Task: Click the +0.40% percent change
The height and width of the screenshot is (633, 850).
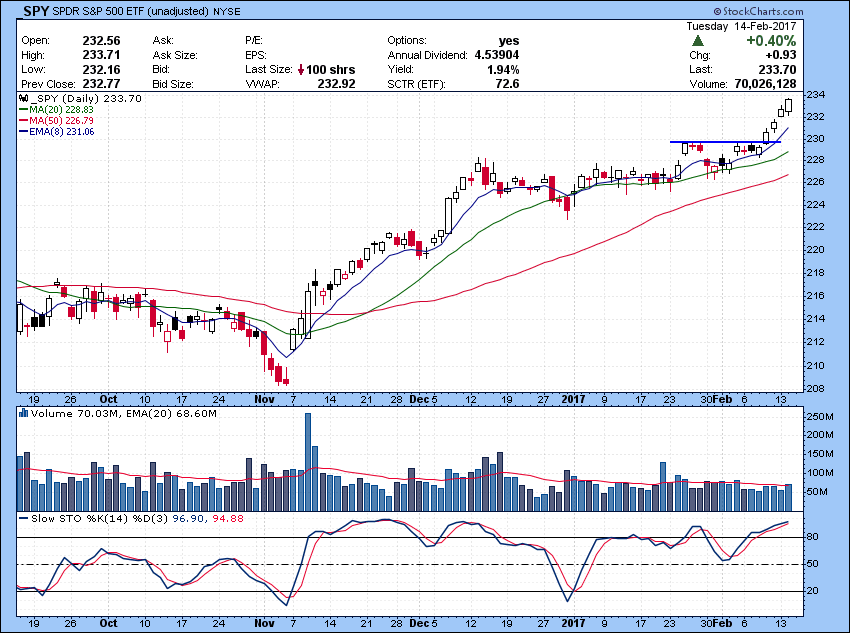Action: click(771, 41)
